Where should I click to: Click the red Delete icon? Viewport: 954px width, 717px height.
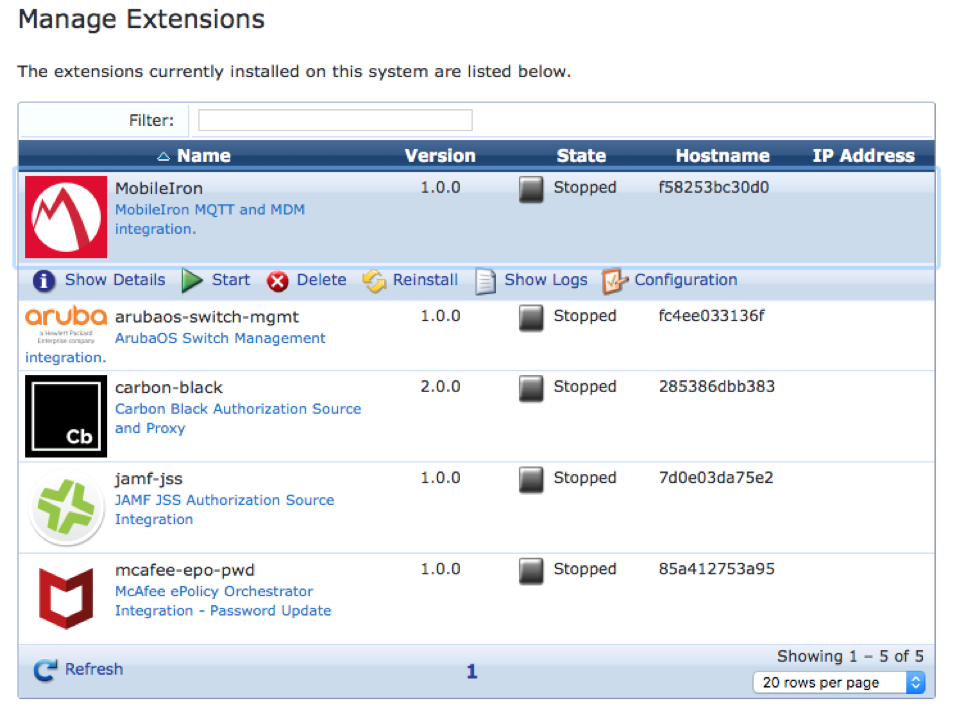click(278, 281)
